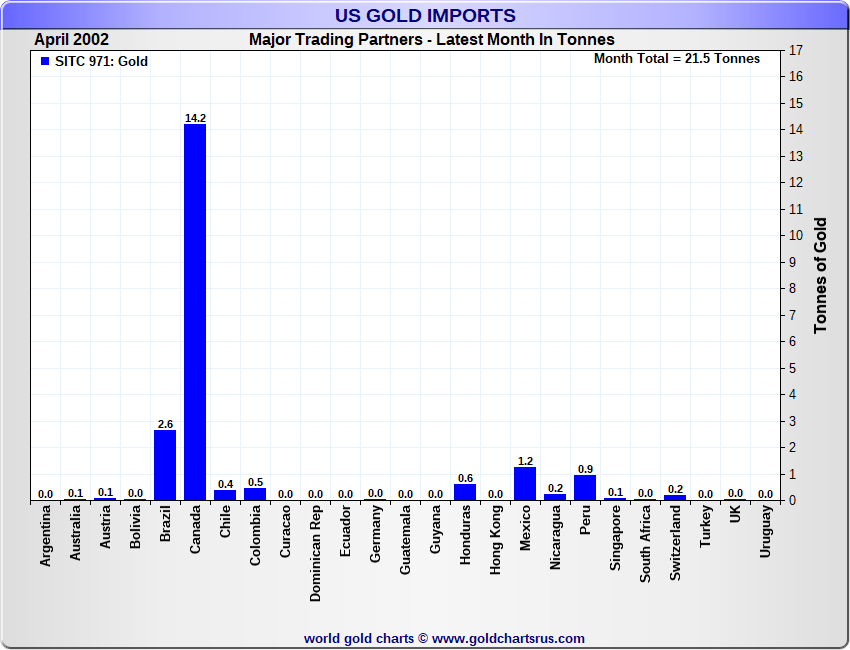Click the blue SITC 971 legend swatch
850x650 pixels.
45,62
